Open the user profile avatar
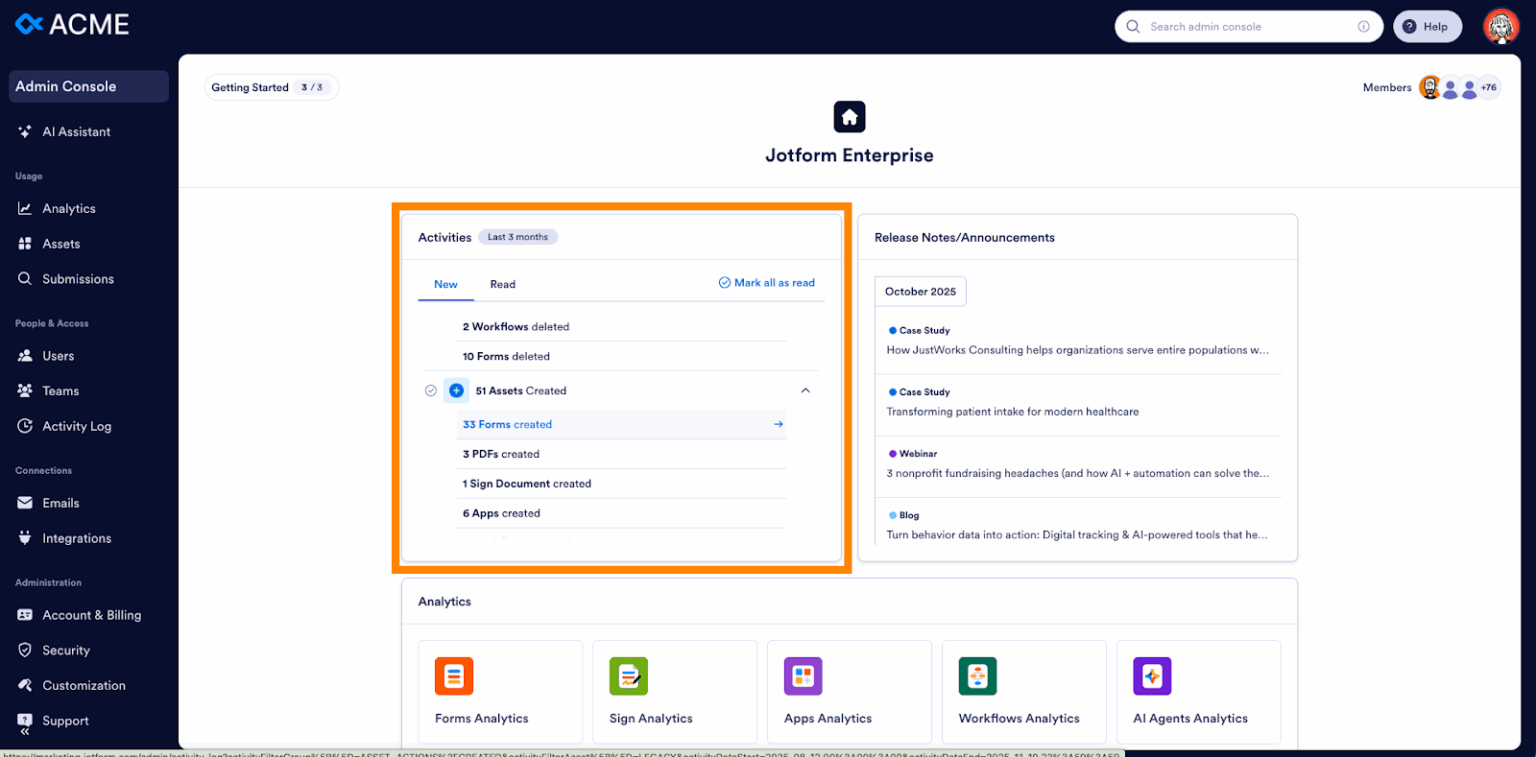 click(1501, 27)
